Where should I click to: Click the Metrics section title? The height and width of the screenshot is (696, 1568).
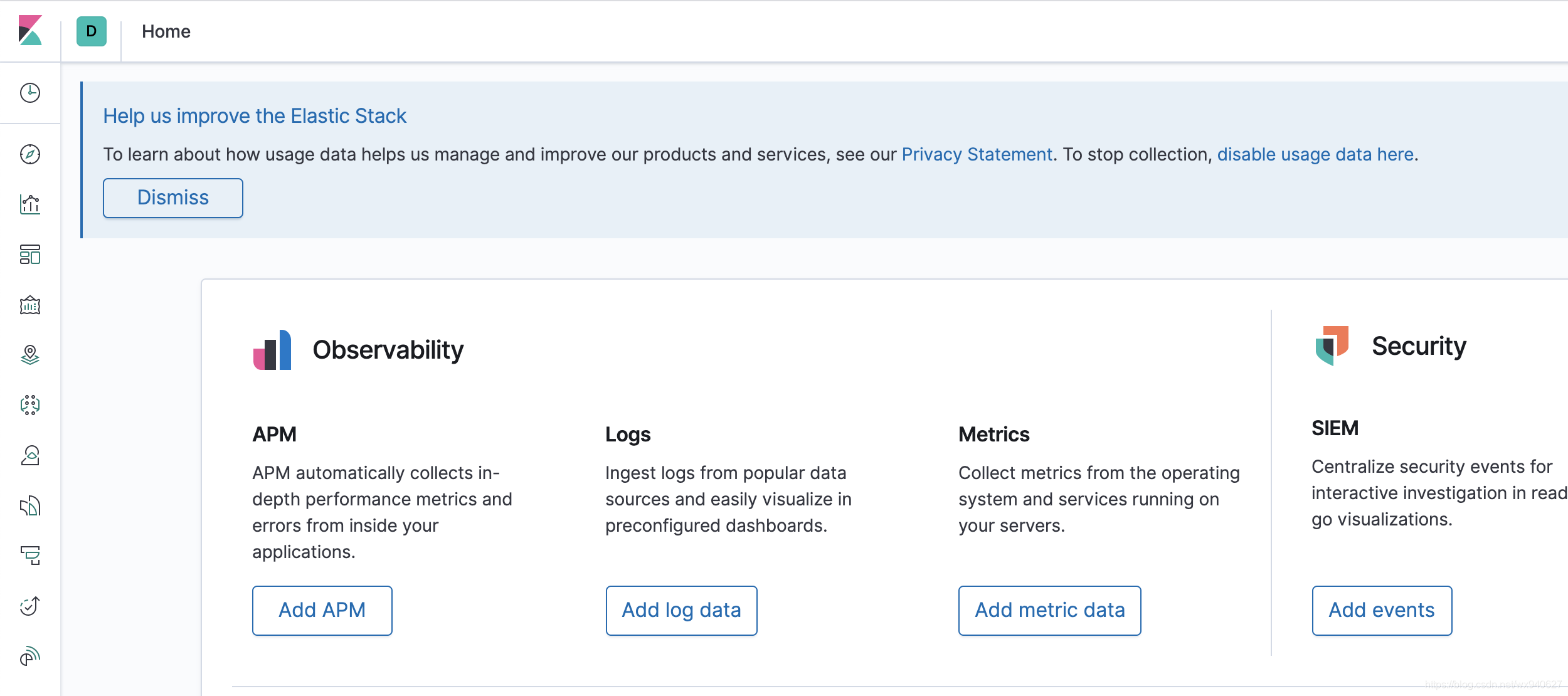coord(994,435)
